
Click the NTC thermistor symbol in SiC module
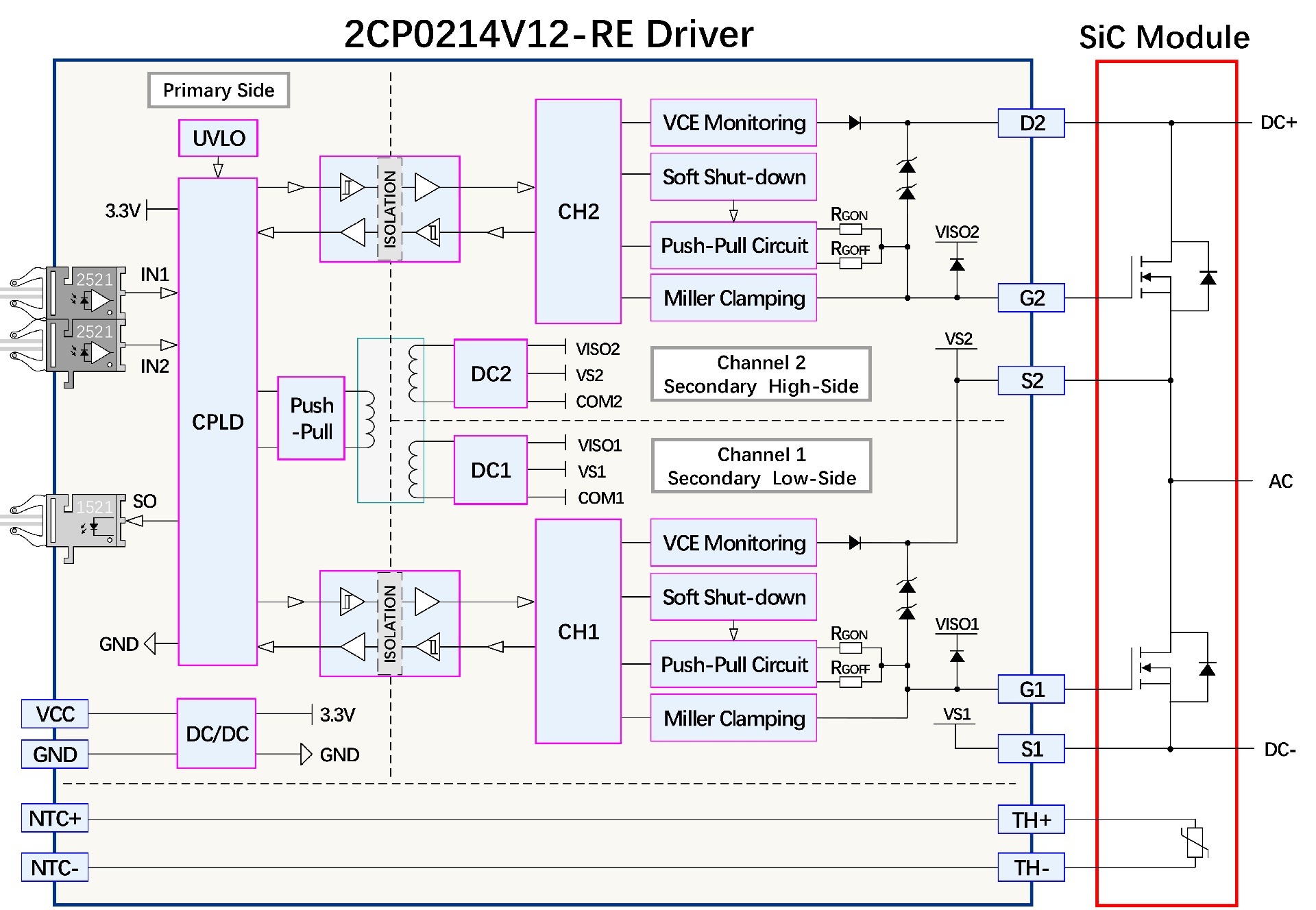[x=1195, y=843]
